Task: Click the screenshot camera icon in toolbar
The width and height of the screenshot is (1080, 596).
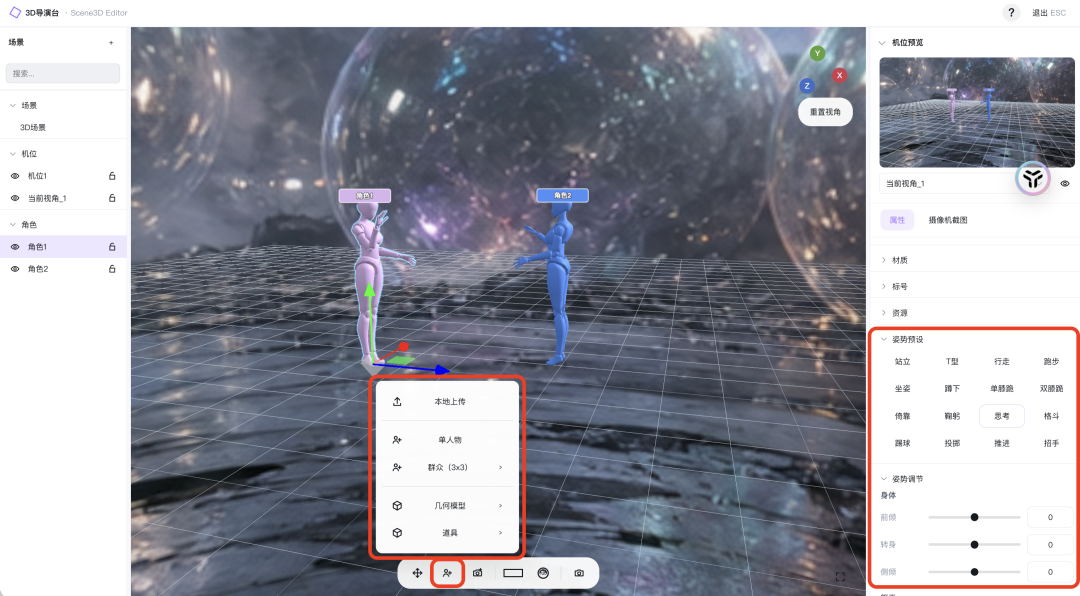Action: coord(579,573)
